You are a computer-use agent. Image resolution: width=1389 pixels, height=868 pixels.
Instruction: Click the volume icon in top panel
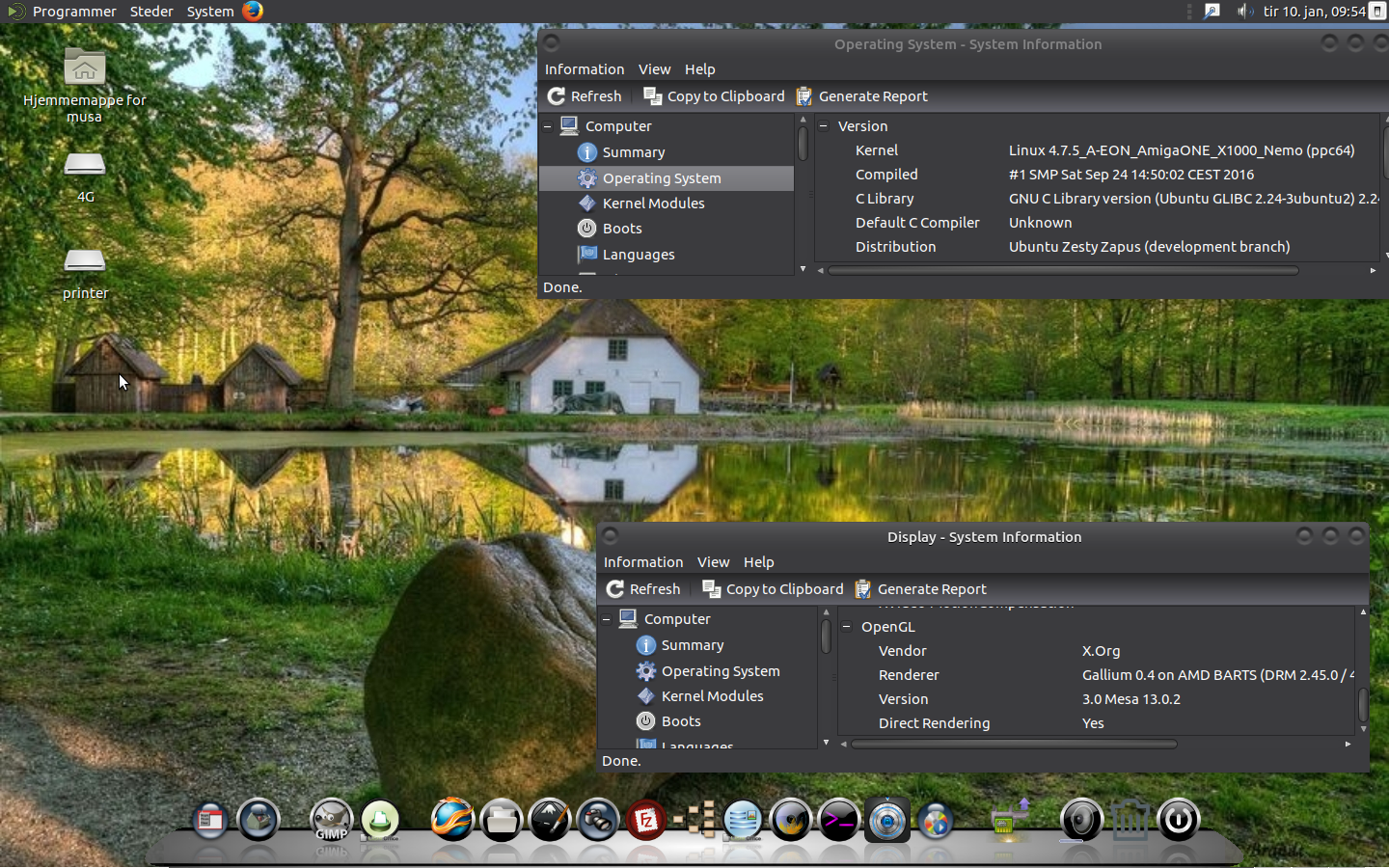(1244, 11)
